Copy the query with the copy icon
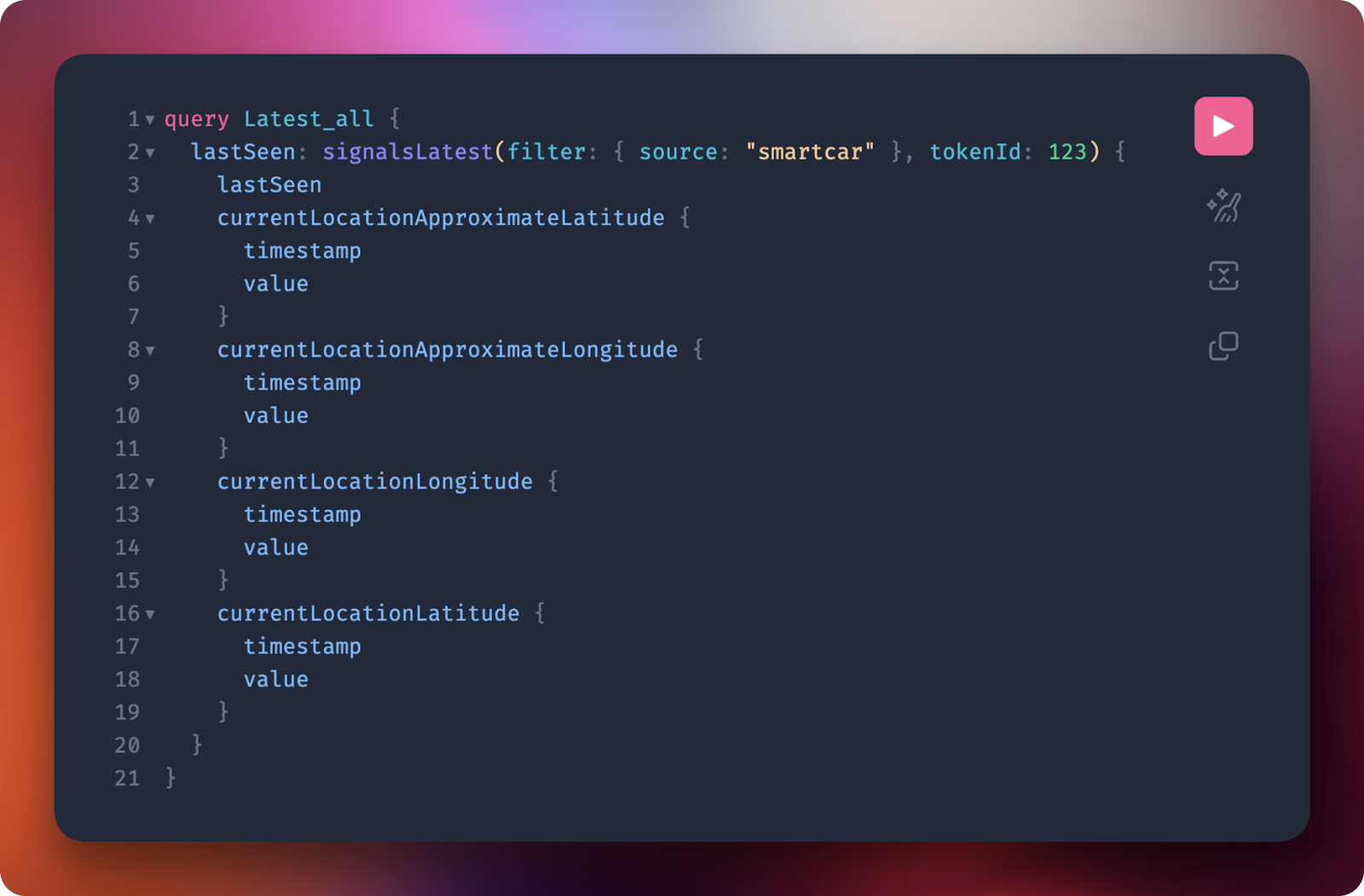The width and height of the screenshot is (1364, 896). coord(1223,345)
